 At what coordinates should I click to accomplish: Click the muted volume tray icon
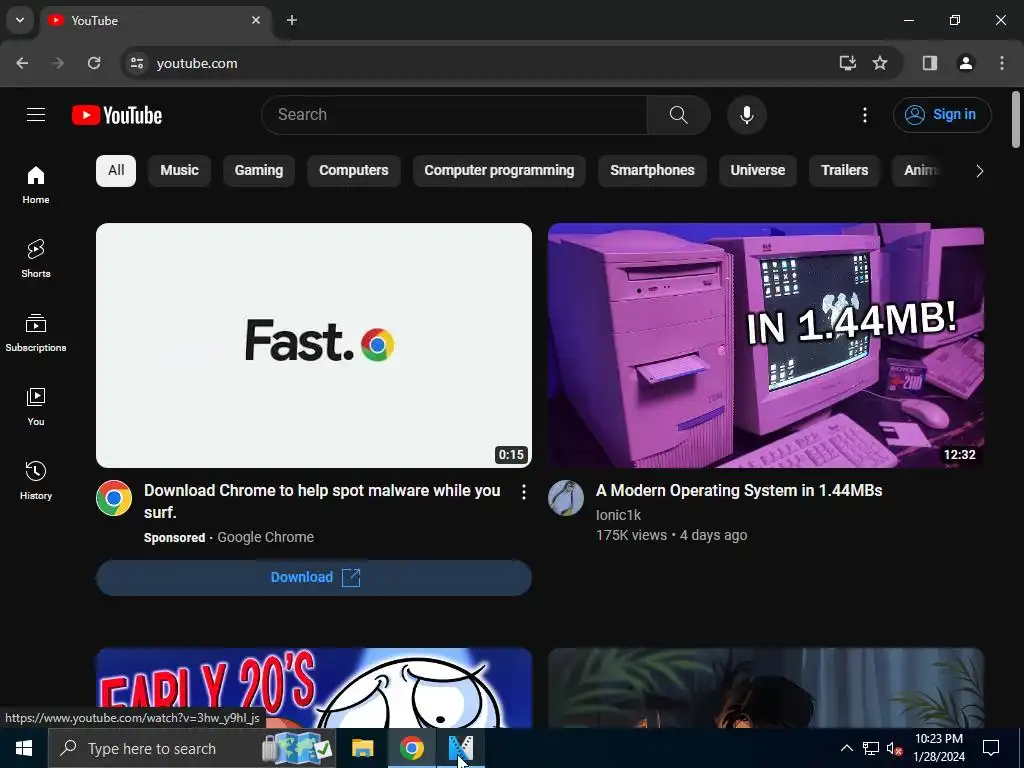coord(894,748)
